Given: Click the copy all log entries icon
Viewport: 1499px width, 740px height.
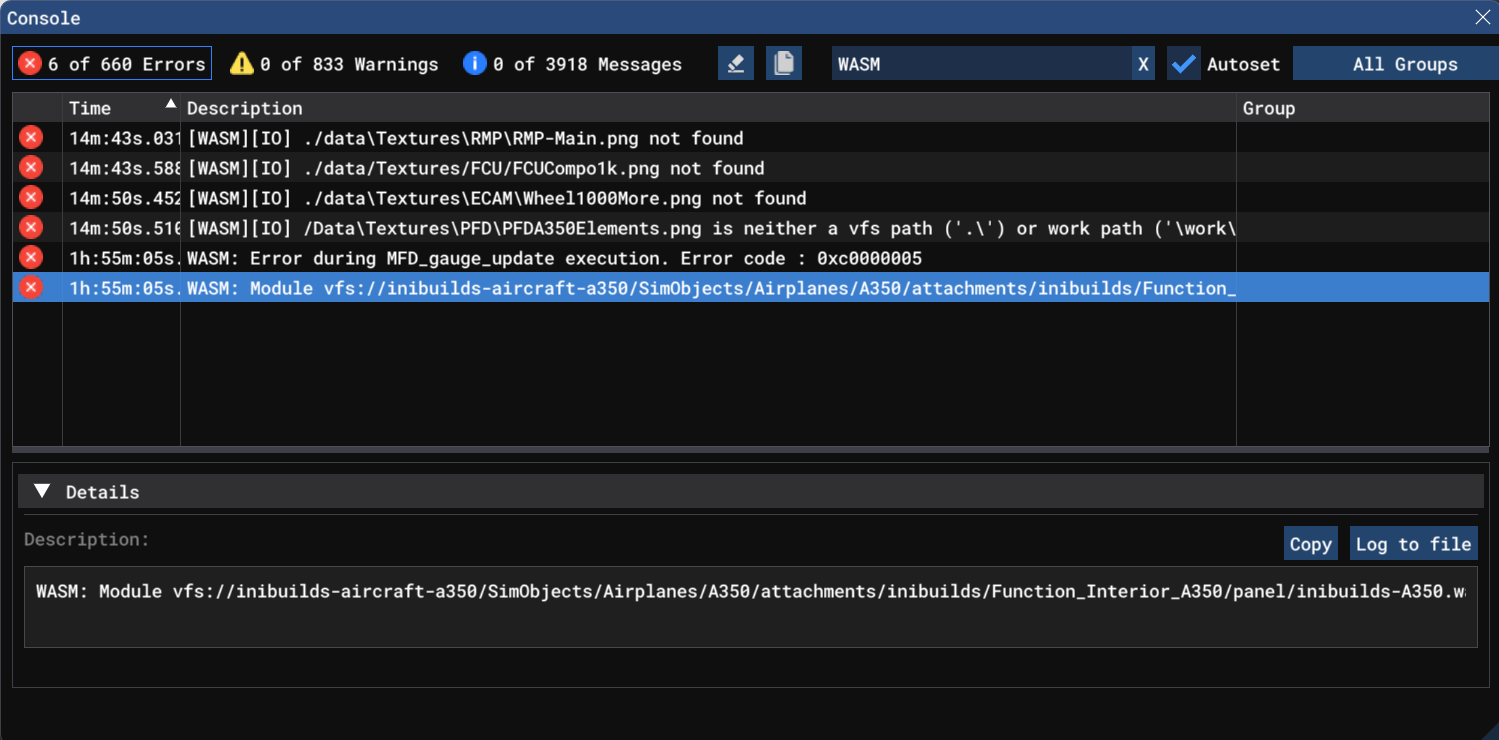Looking at the screenshot, I should pos(784,64).
